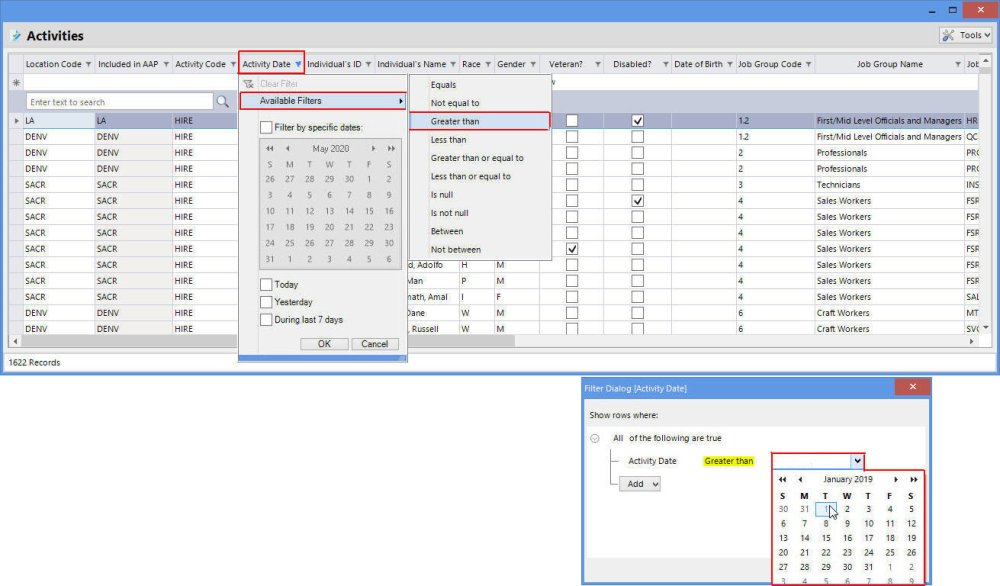Click the Location Code column filter icon

point(89,64)
